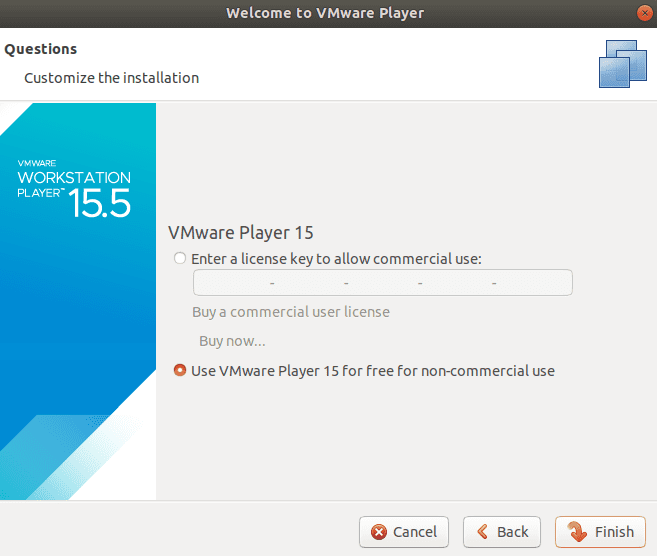Close the VMware Player installer window

[644, 13]
